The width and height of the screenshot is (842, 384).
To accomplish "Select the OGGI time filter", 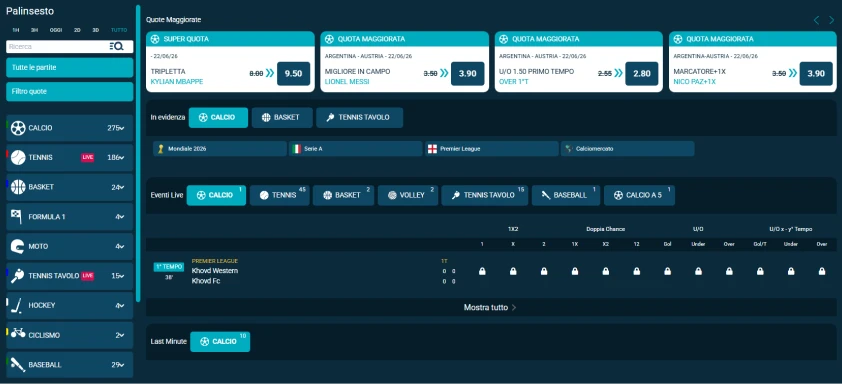I will [x=56, y=30].
